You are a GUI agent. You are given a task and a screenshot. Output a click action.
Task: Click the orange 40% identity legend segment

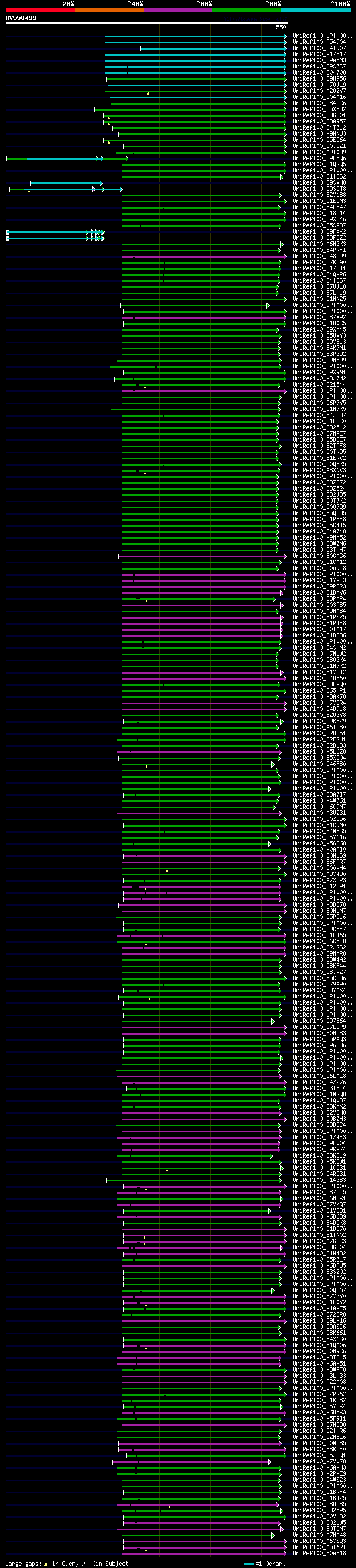tap(109, 10)
